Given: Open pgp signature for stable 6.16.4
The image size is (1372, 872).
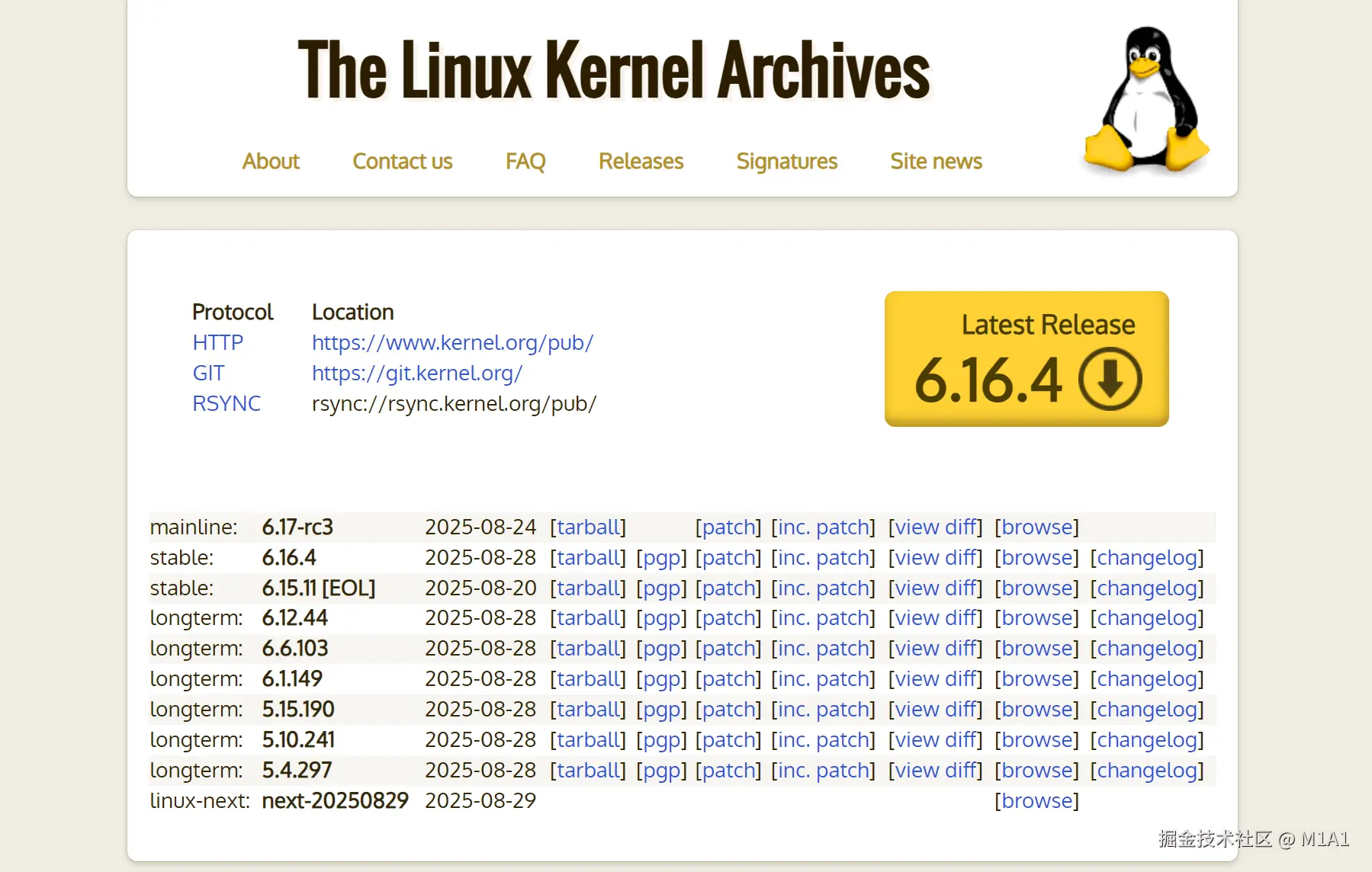Looking at the screenshot, I should tap(661, 559).
